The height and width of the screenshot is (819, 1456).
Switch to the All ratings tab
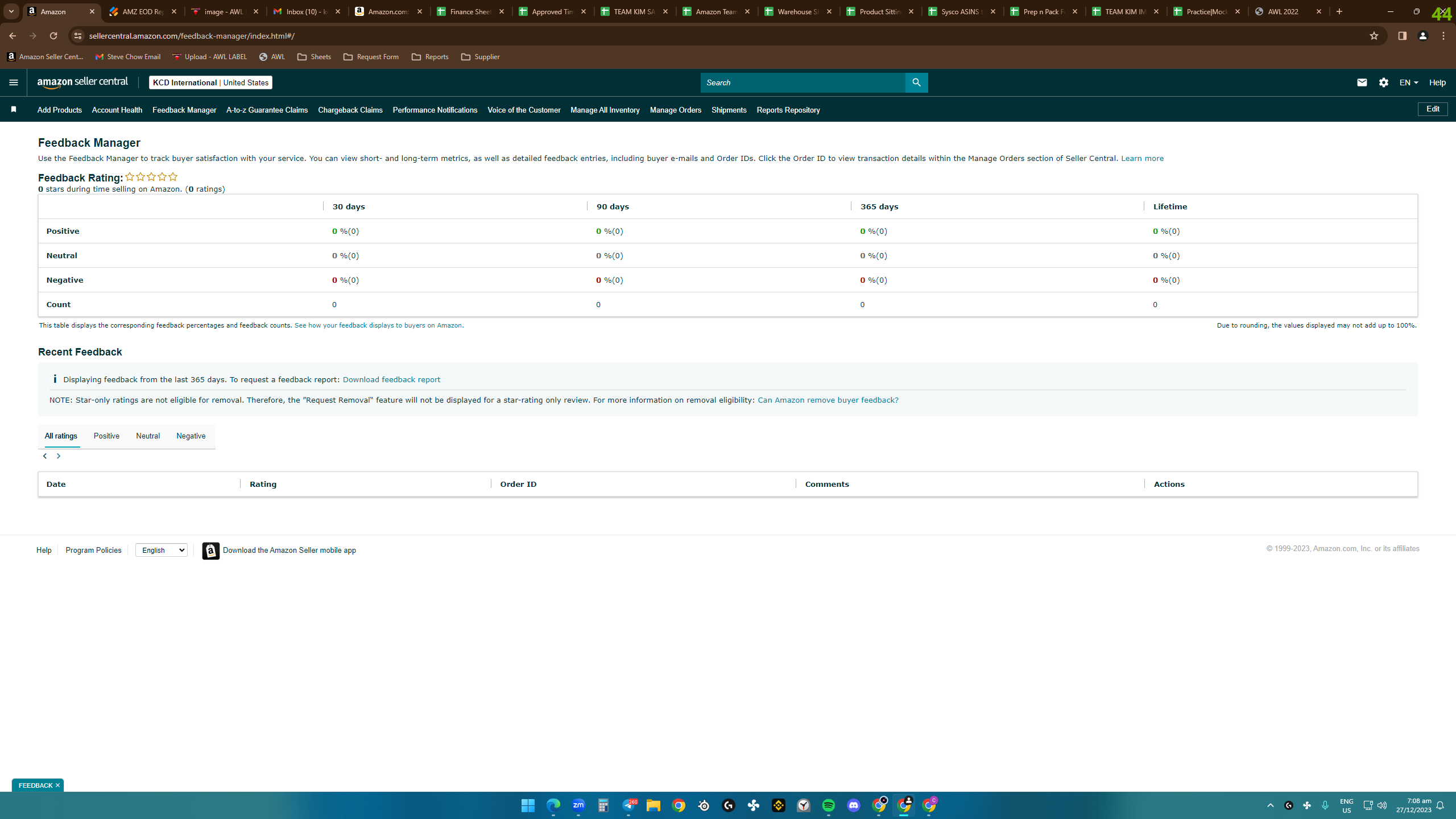pyautogui.click(x=61, y=436)
